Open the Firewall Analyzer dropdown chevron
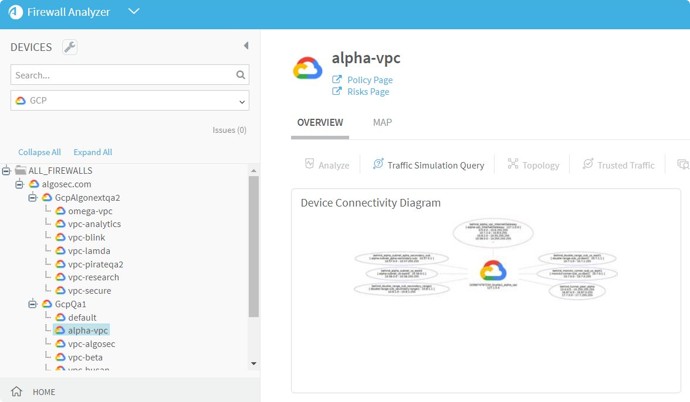The height and width of the screenshot is (402, 690). [134, 12]
